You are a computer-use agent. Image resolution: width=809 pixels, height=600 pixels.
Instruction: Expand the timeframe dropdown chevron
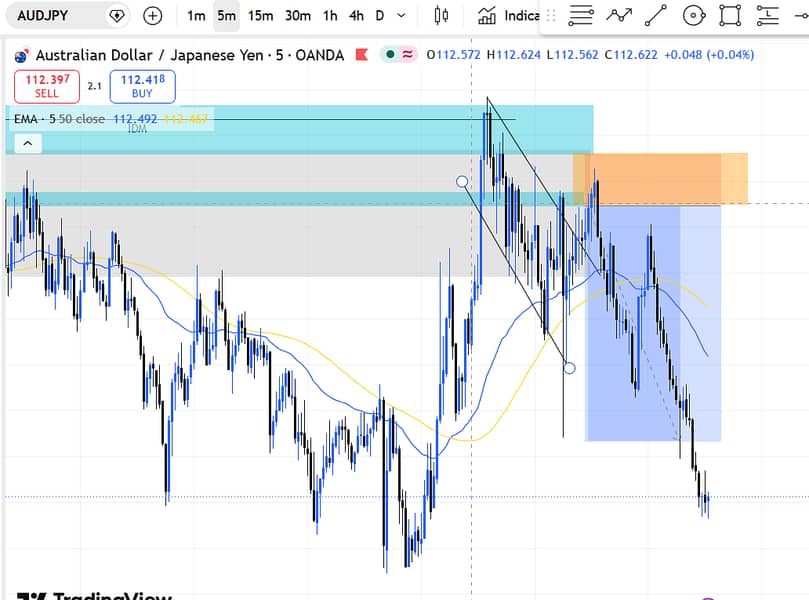pos(401,16)
